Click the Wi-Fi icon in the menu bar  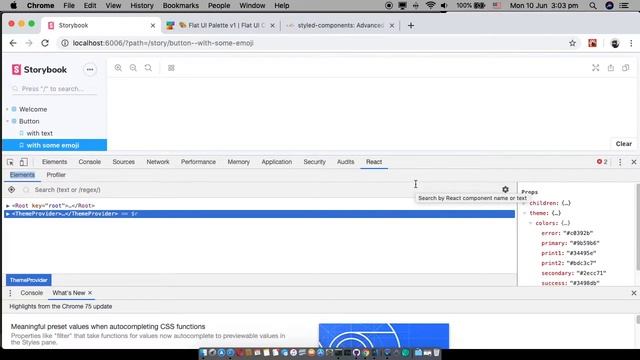[430, 6]
